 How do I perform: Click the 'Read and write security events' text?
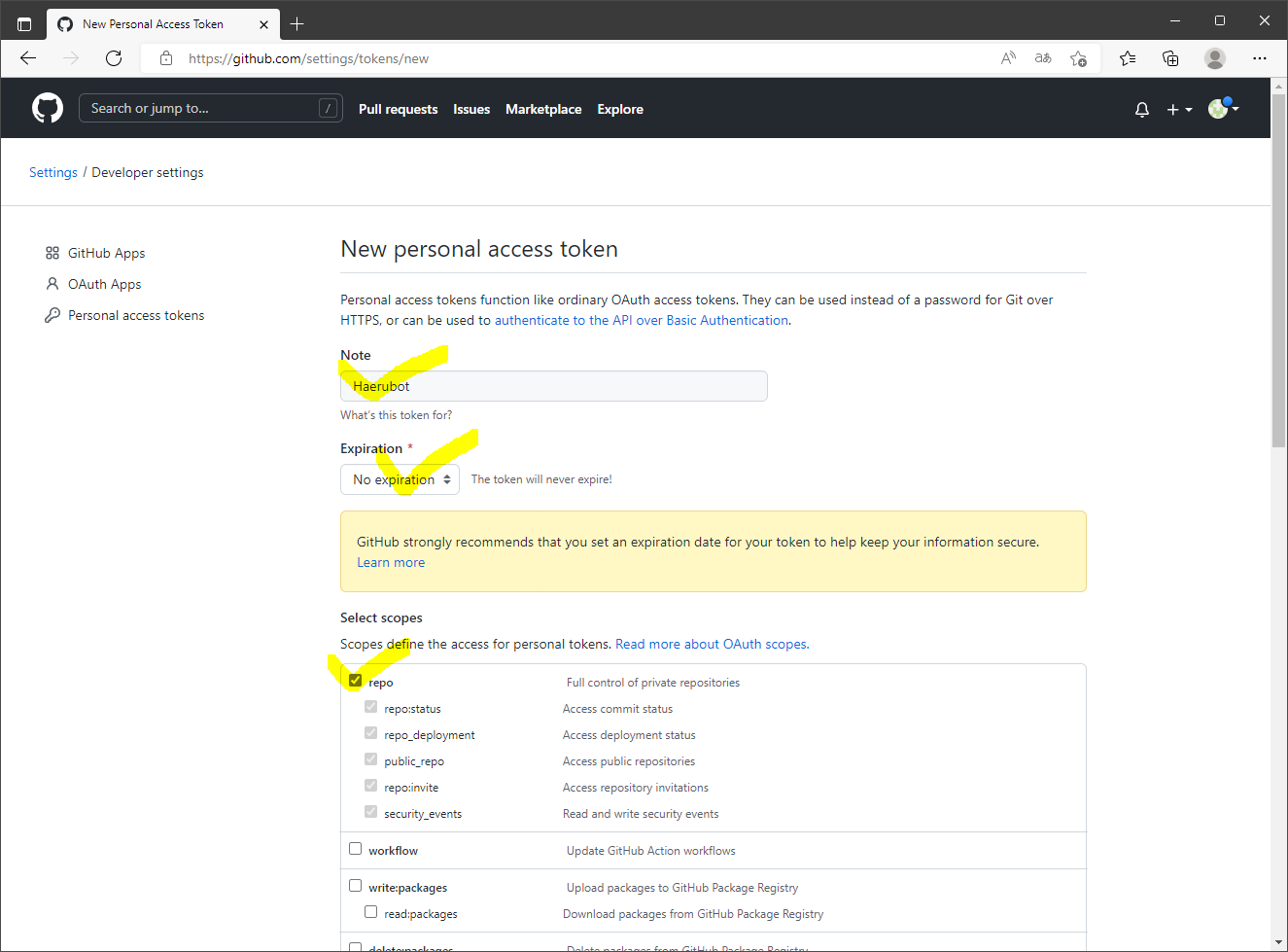click(x=641, y=814)
